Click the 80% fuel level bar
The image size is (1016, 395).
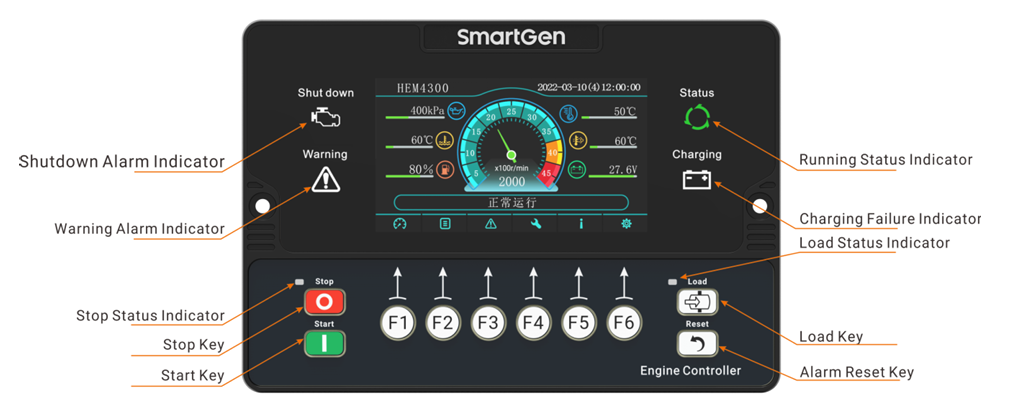[409, 175]
